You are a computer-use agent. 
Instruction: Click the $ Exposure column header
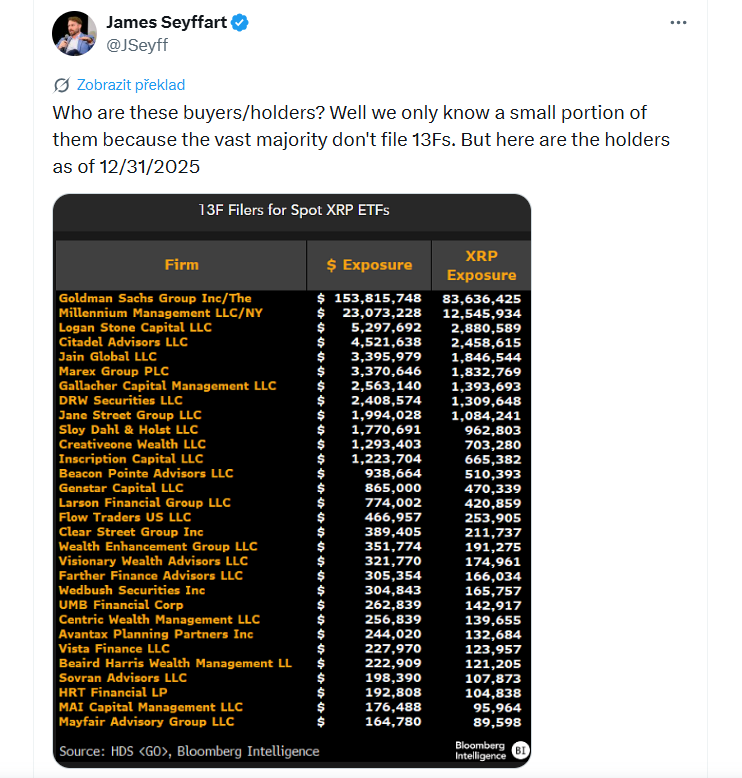pyautogui.click(x=369, y=265)
